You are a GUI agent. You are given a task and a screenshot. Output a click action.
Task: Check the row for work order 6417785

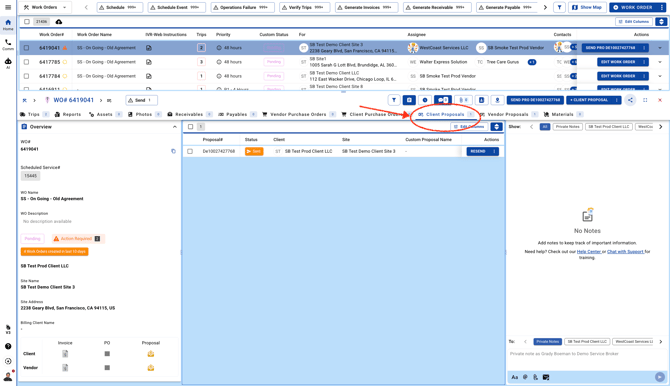pyautogui.click(x=26, y=62)
